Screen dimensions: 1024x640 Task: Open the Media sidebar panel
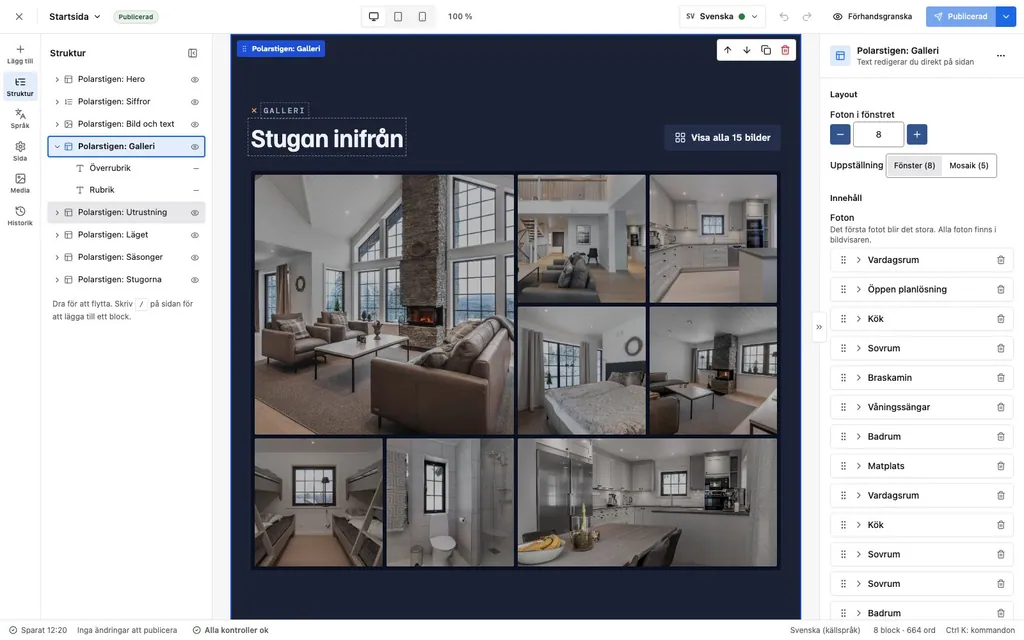(x=20, y=183)
